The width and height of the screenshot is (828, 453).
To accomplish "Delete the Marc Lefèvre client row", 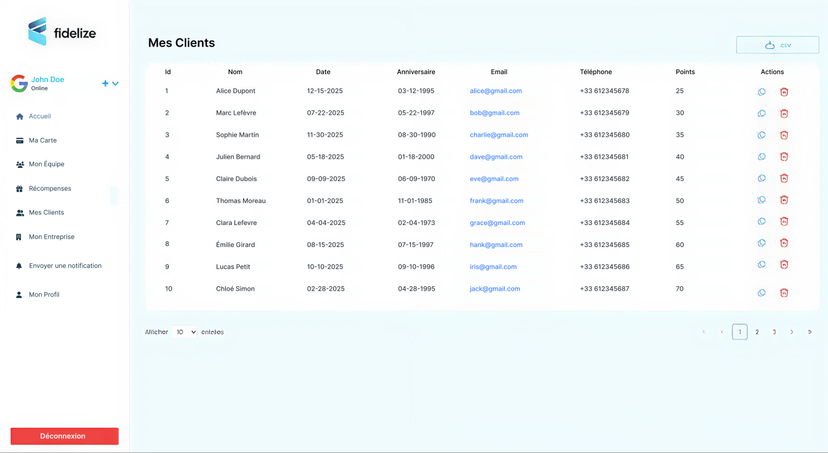I will point(784,114).
